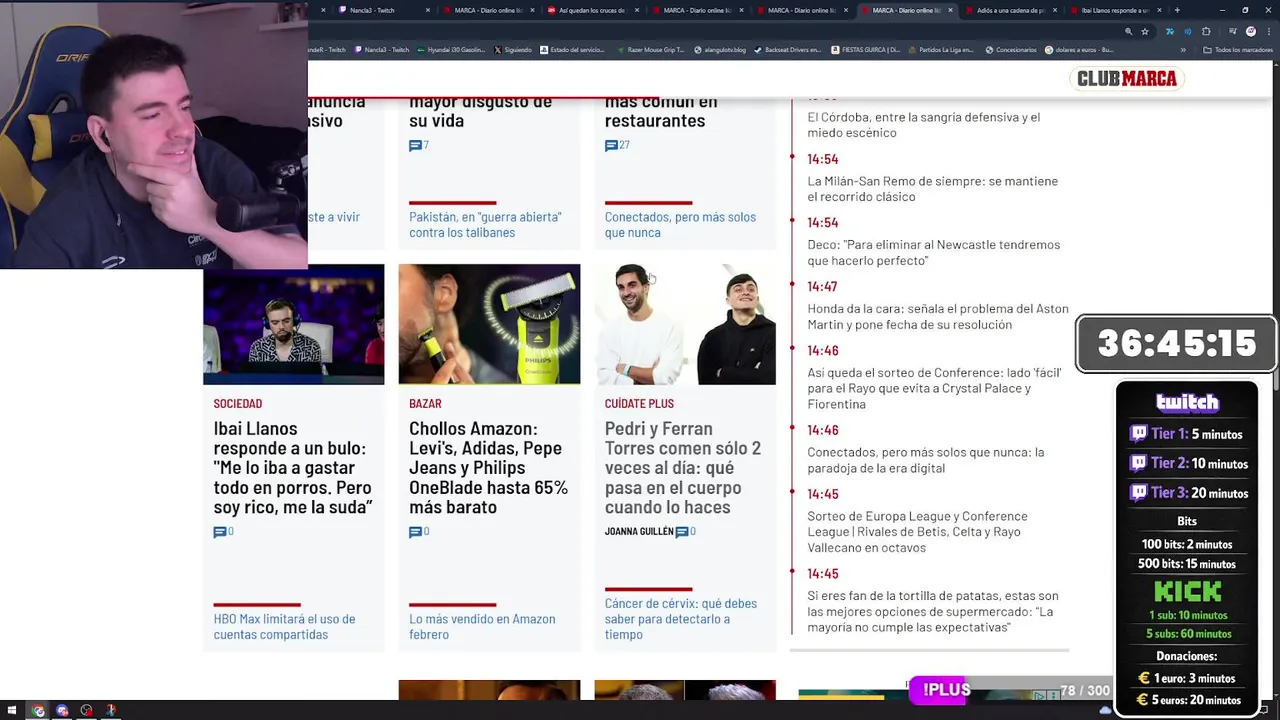
Task: Open the Windows Start button
Action: [12, 710]
